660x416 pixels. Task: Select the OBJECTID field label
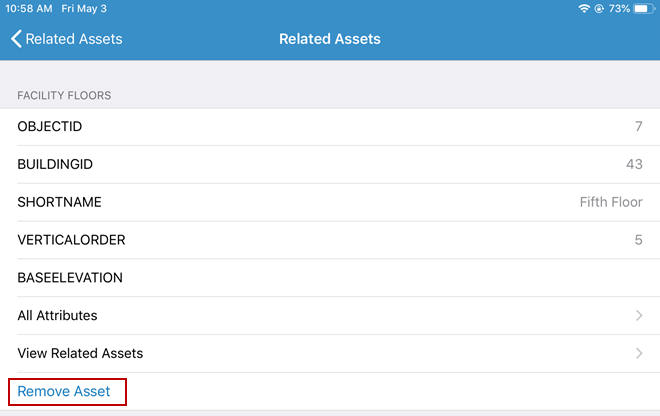pyautogui.click(x=49, y=127)
